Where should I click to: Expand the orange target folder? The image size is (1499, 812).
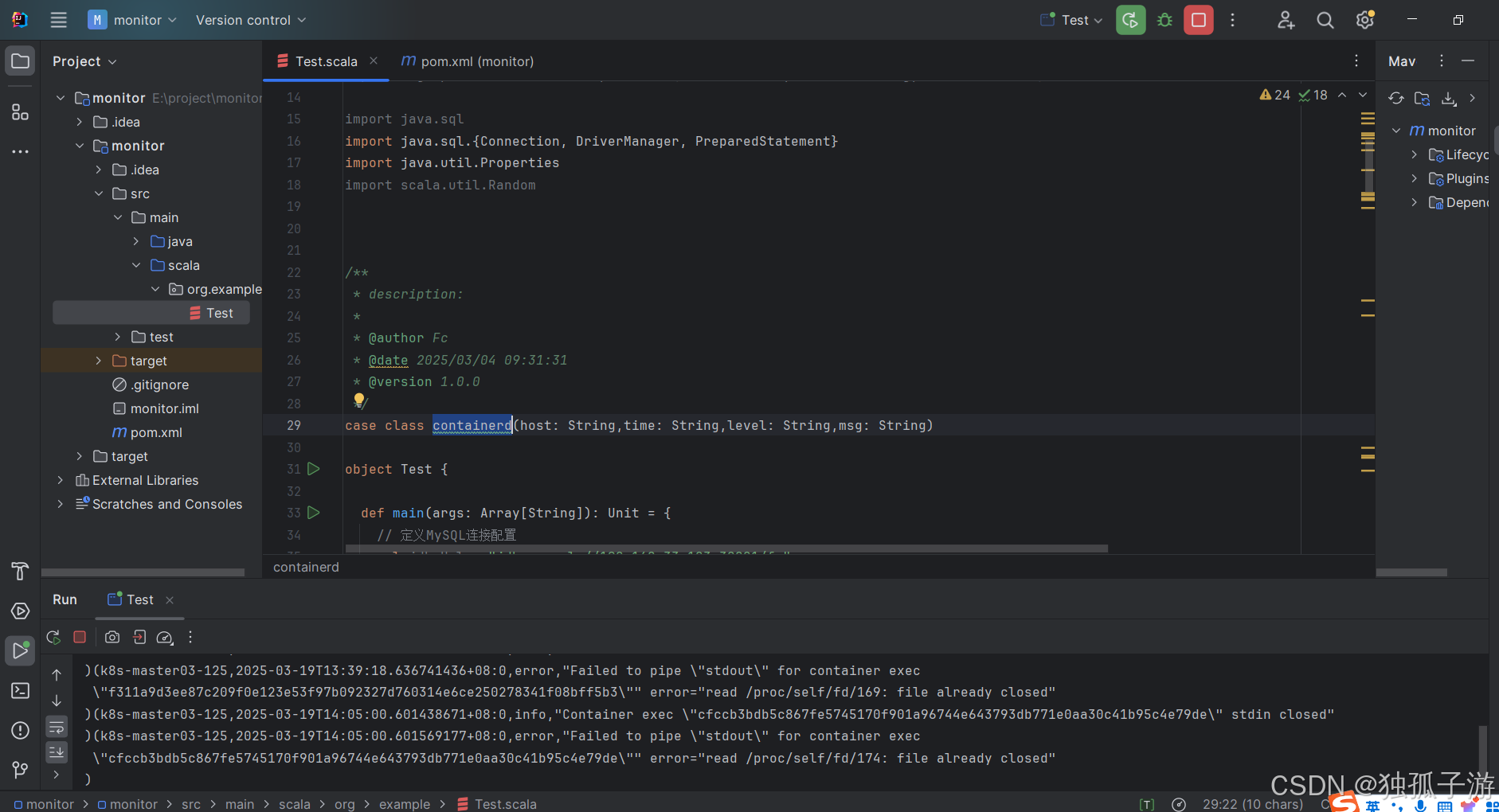coord(98,361)
